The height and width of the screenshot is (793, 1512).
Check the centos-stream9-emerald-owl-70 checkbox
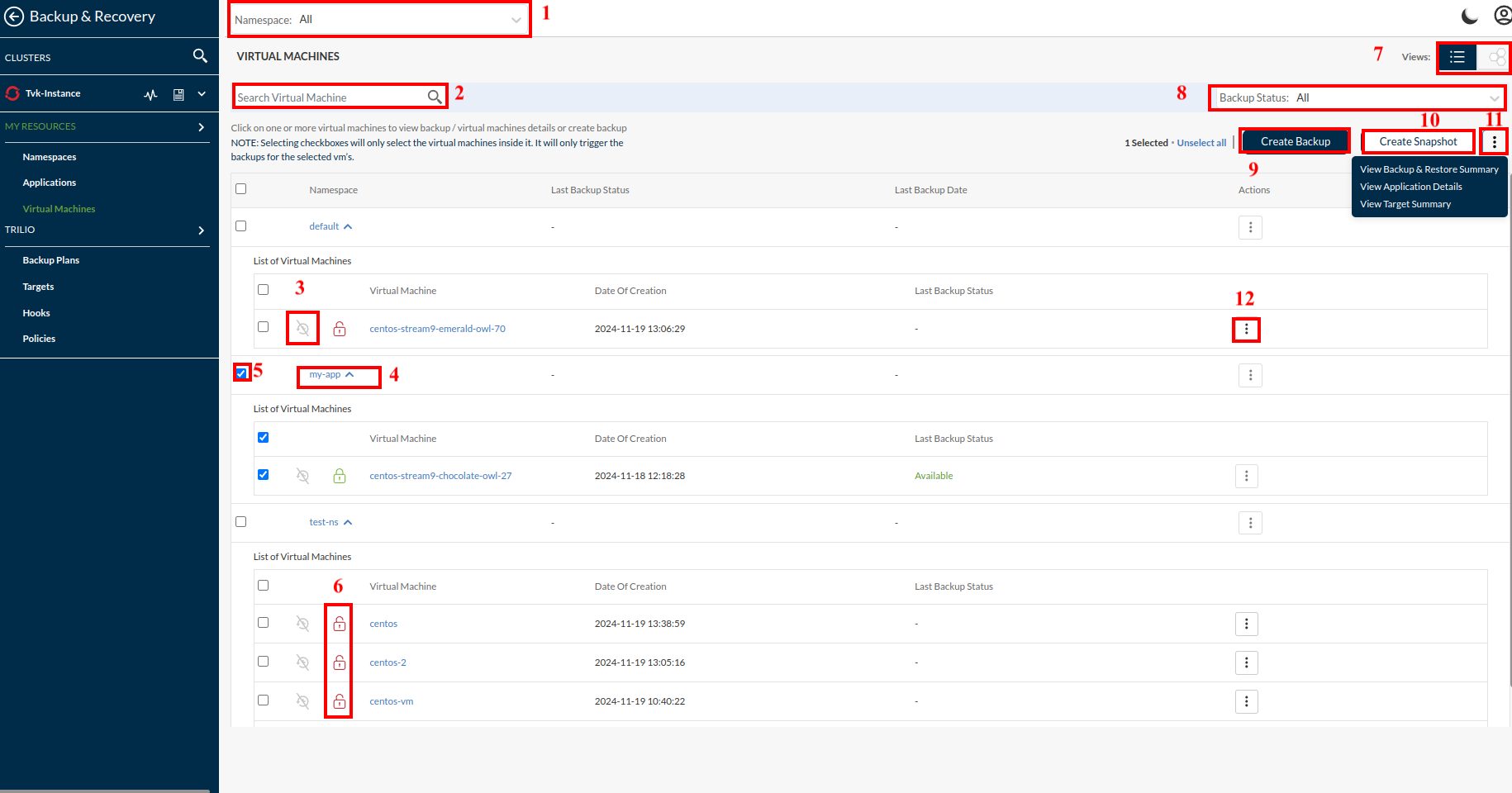pos(263,327)
